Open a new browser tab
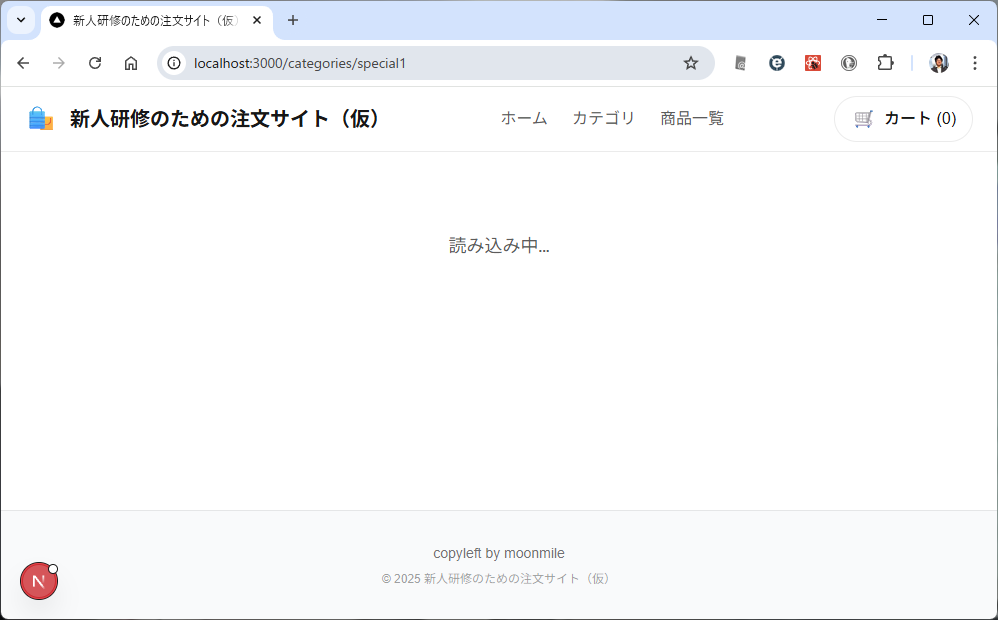 click(293, 20)
